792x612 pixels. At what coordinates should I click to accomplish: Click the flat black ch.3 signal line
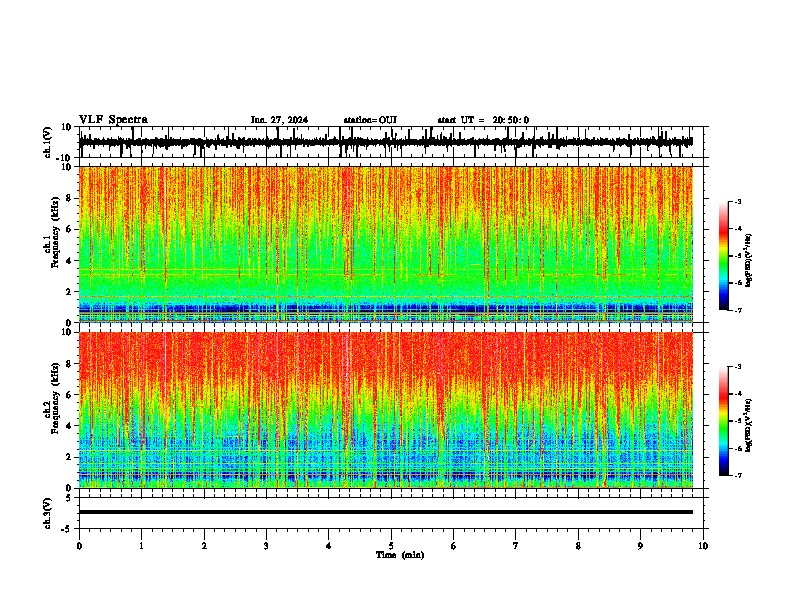click(385, 512)
